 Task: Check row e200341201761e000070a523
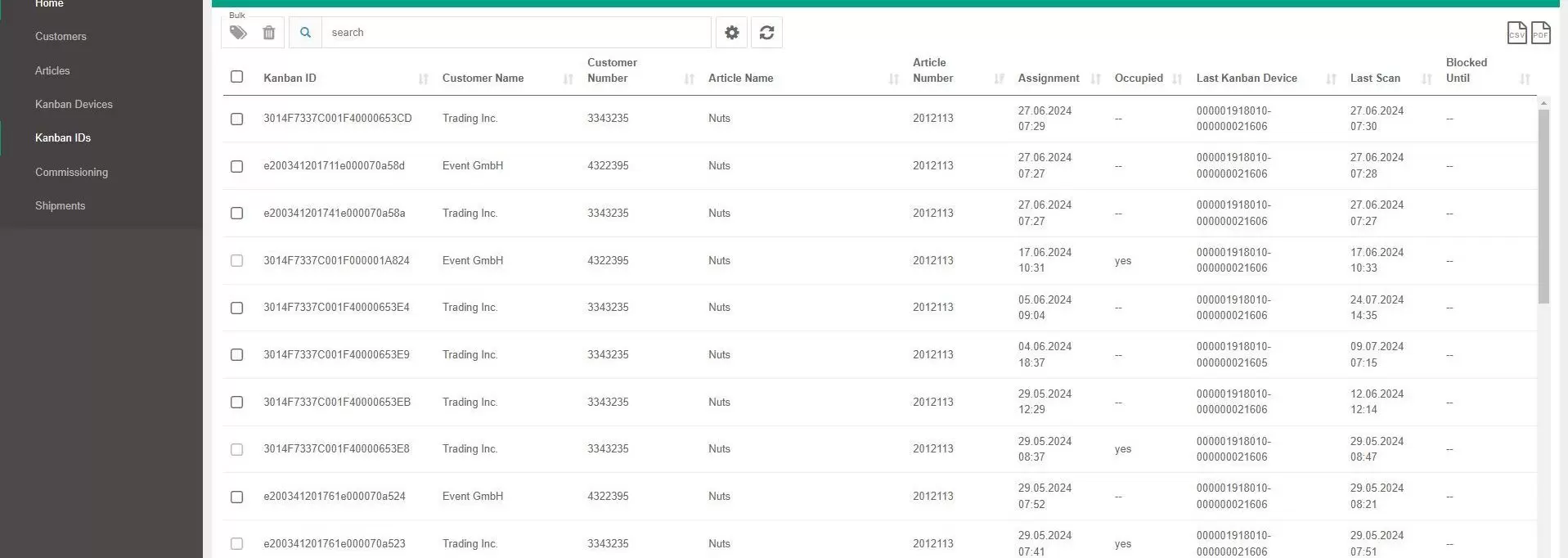point(237,543)
